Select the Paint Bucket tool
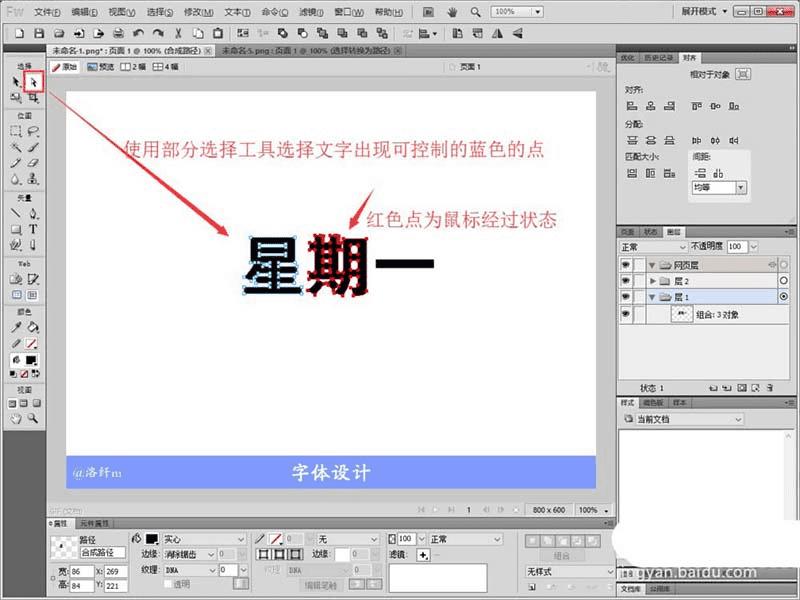Viewport: 800px width, 600px height. click(x=33, y=327)
